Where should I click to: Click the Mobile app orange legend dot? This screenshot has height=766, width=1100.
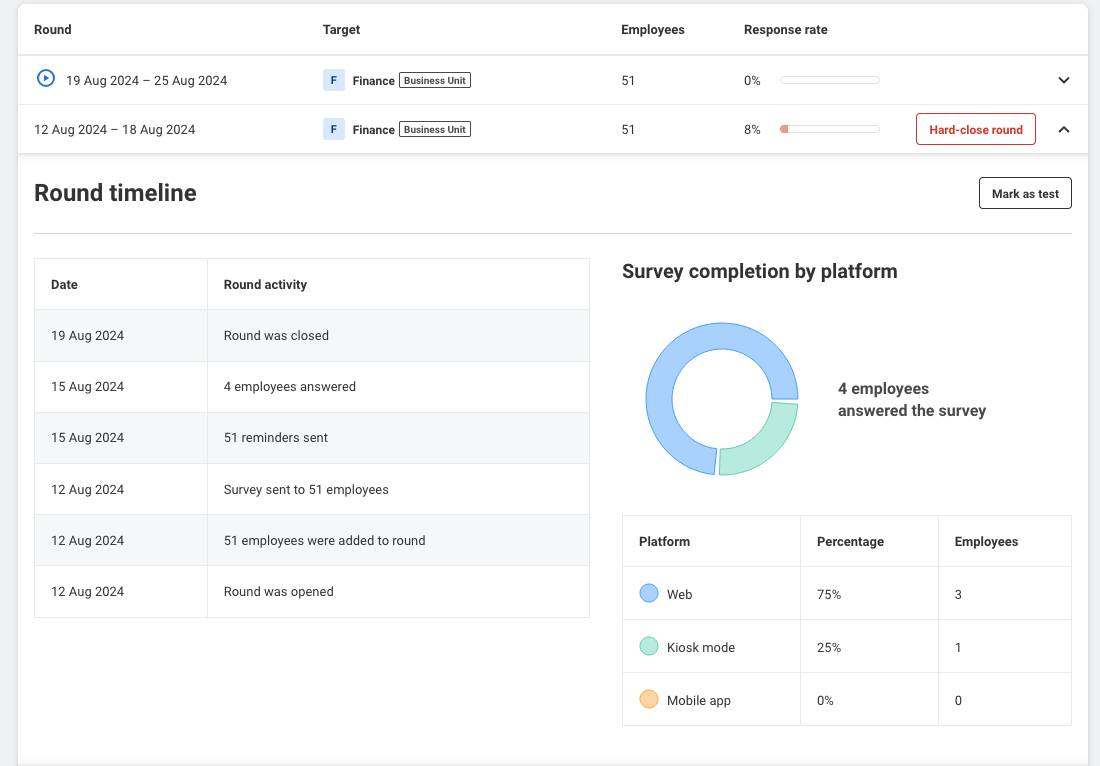pyautogui.click(x=649, y=699)
